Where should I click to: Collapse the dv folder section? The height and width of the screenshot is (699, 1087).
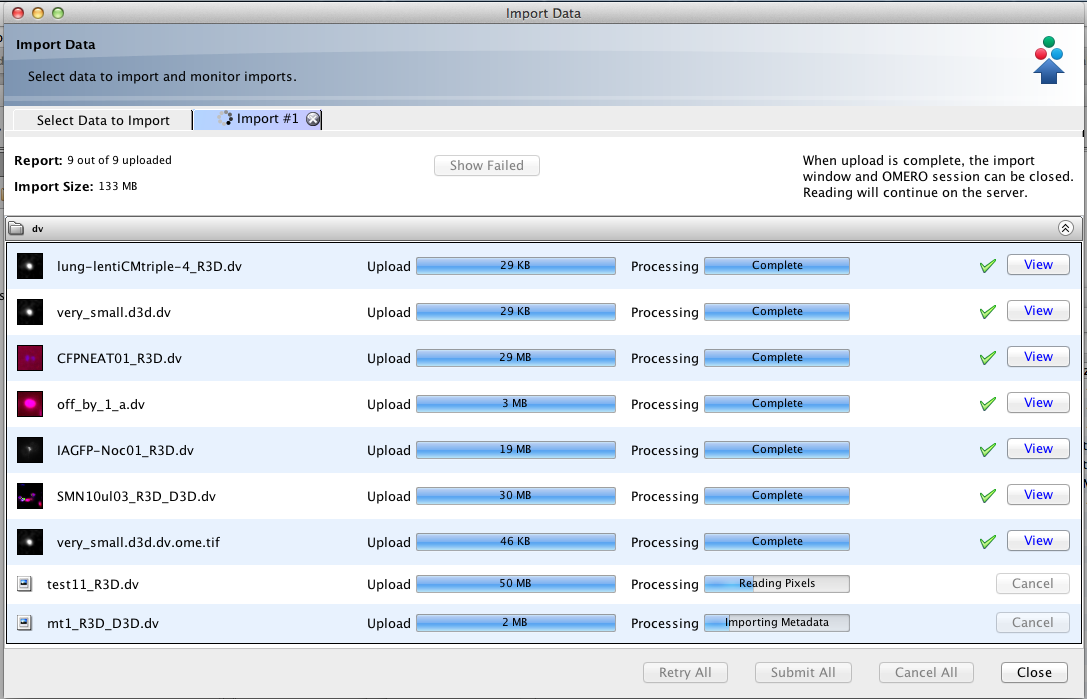click(1065, 228)
